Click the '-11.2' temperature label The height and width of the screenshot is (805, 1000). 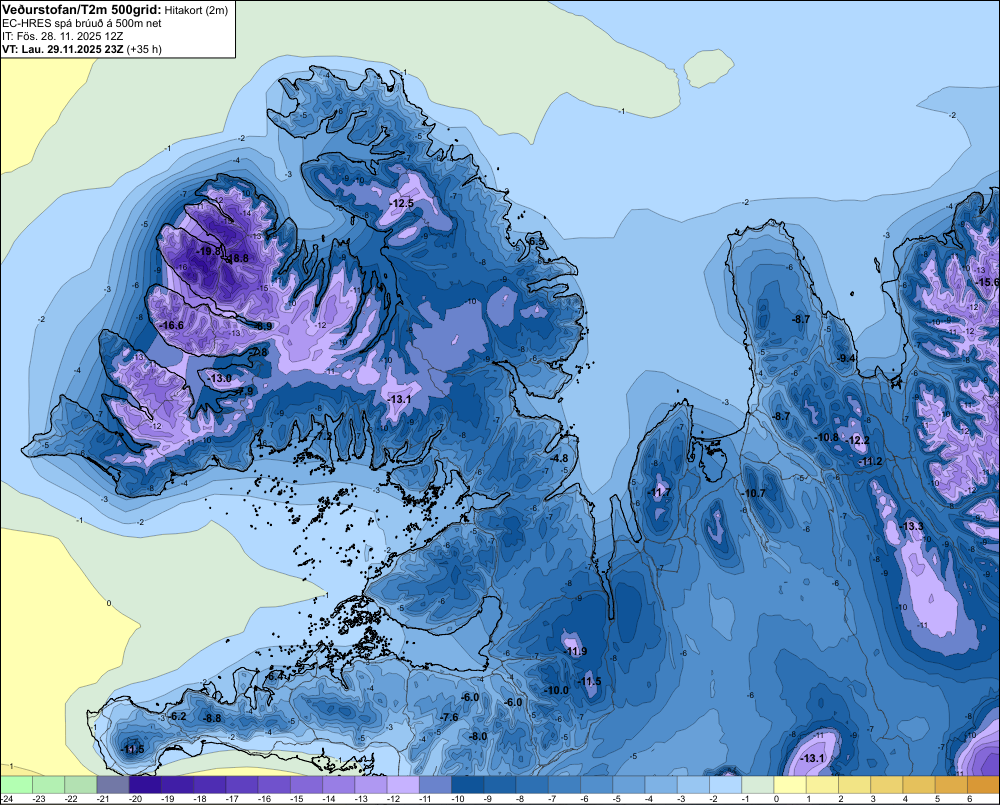click(x=871, y=462)
